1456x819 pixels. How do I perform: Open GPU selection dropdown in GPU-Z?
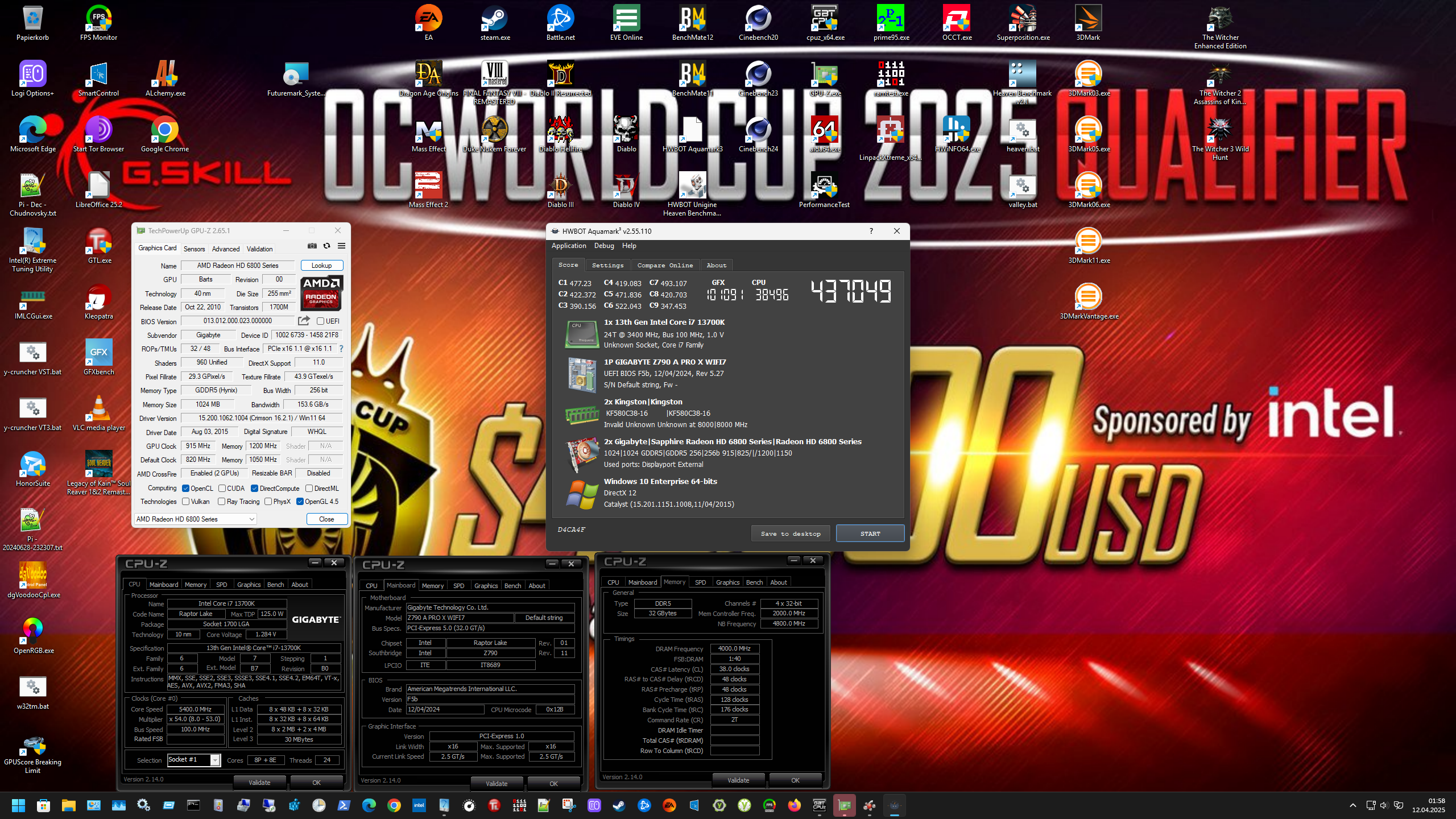click(195, 519)
